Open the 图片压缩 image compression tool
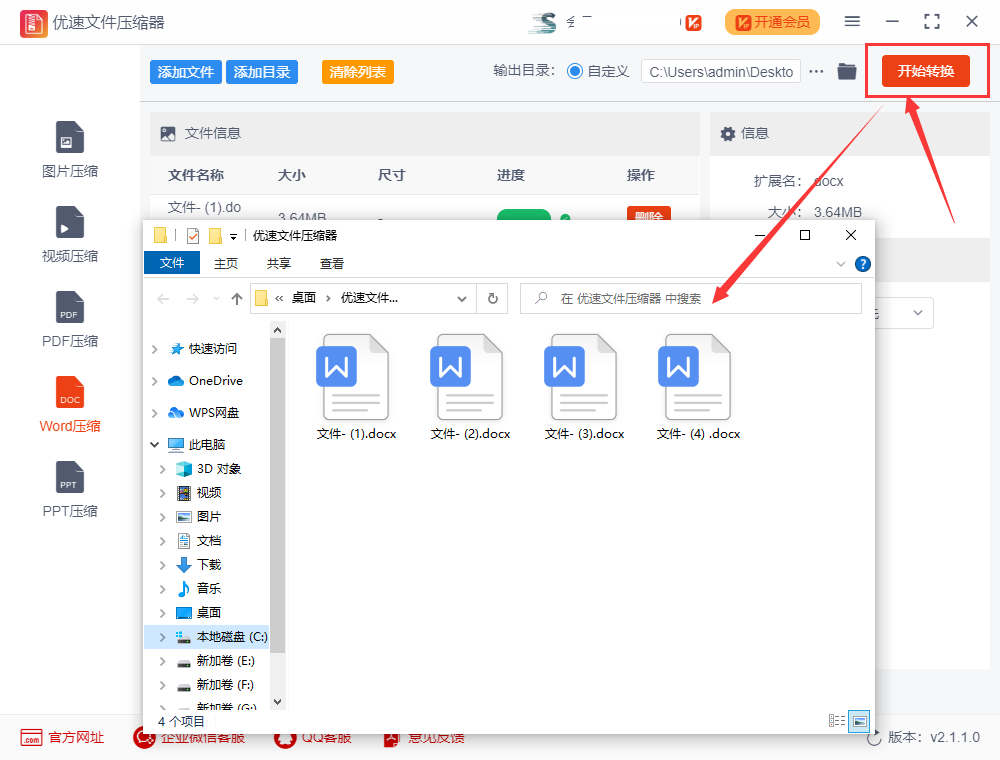The width and height of the screenshot is (1000, 760). point(70,149)
